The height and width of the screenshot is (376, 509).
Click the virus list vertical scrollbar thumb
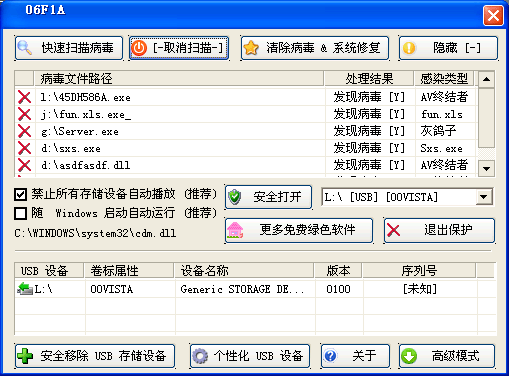tap(486, 117)
